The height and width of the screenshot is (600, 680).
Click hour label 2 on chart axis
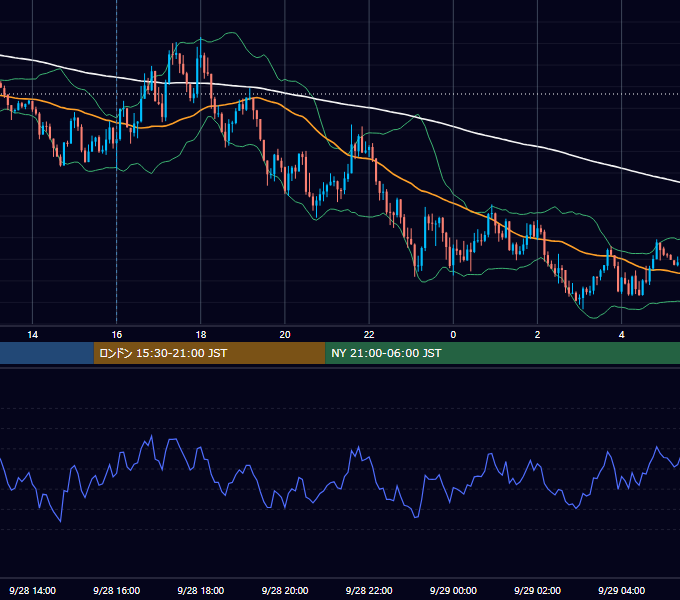point(537,335)
